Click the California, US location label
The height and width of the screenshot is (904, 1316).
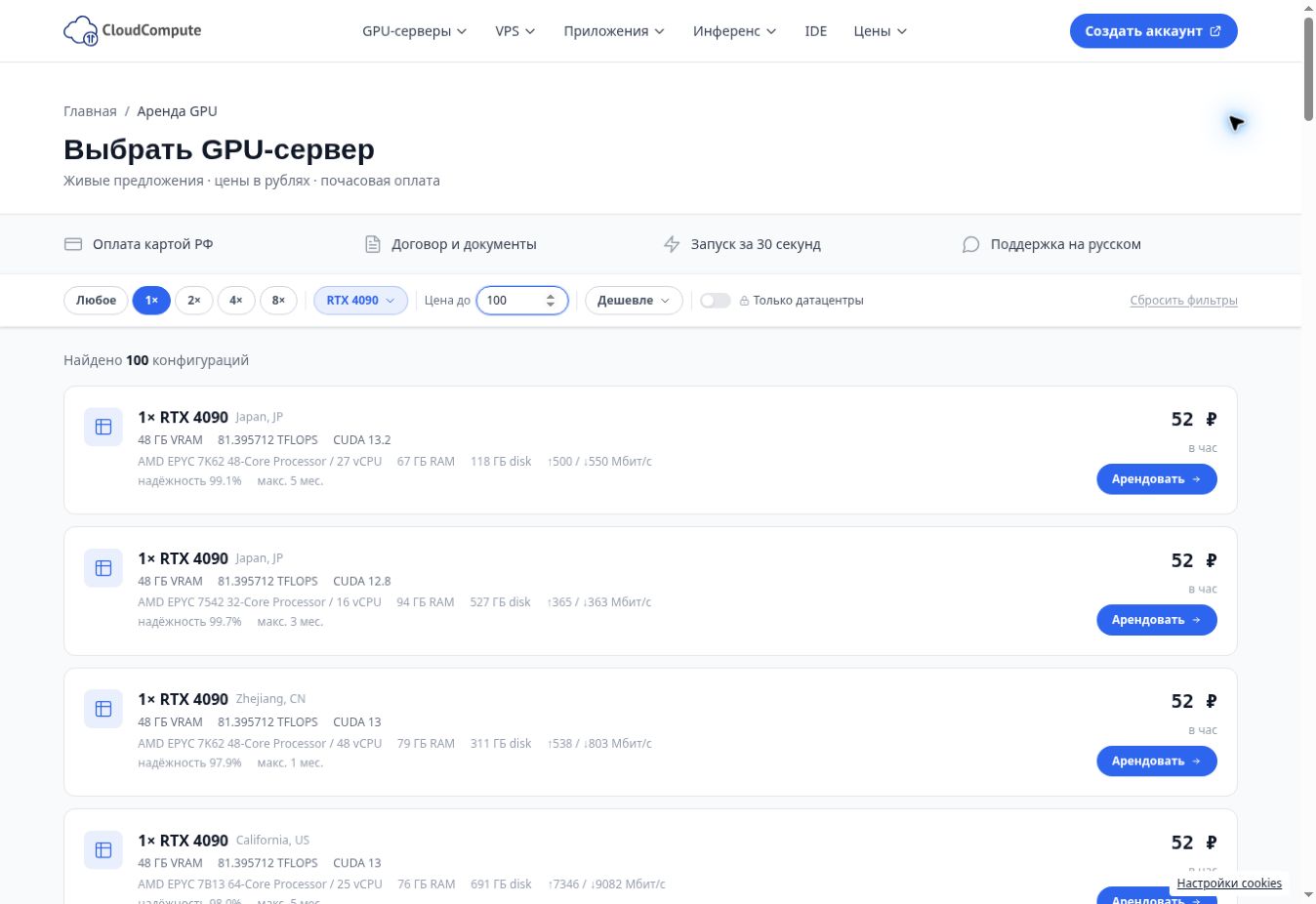[x=272, y=841]
